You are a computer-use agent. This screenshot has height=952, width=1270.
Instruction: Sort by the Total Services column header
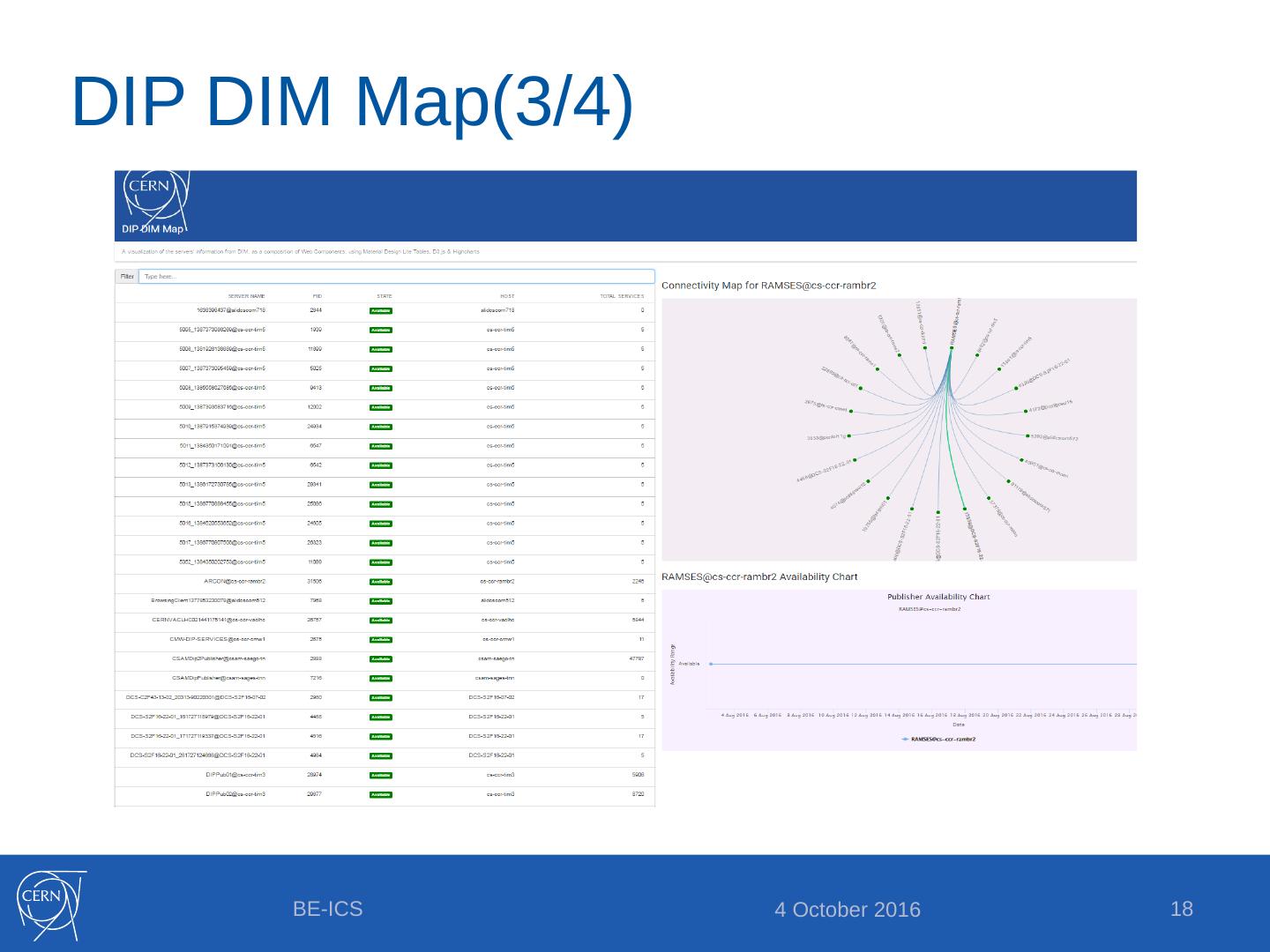(621, 296)
